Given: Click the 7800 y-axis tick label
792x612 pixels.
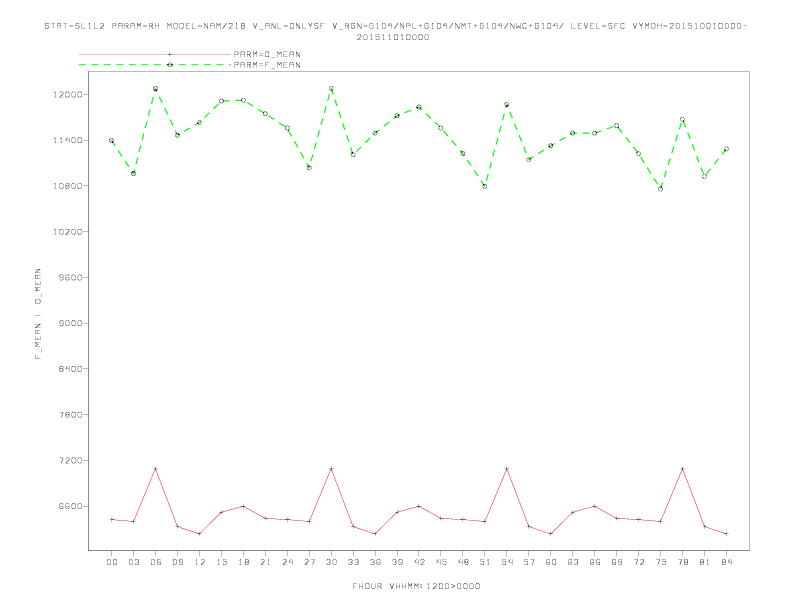Looking at the screenshot, I should pos(70,415).
